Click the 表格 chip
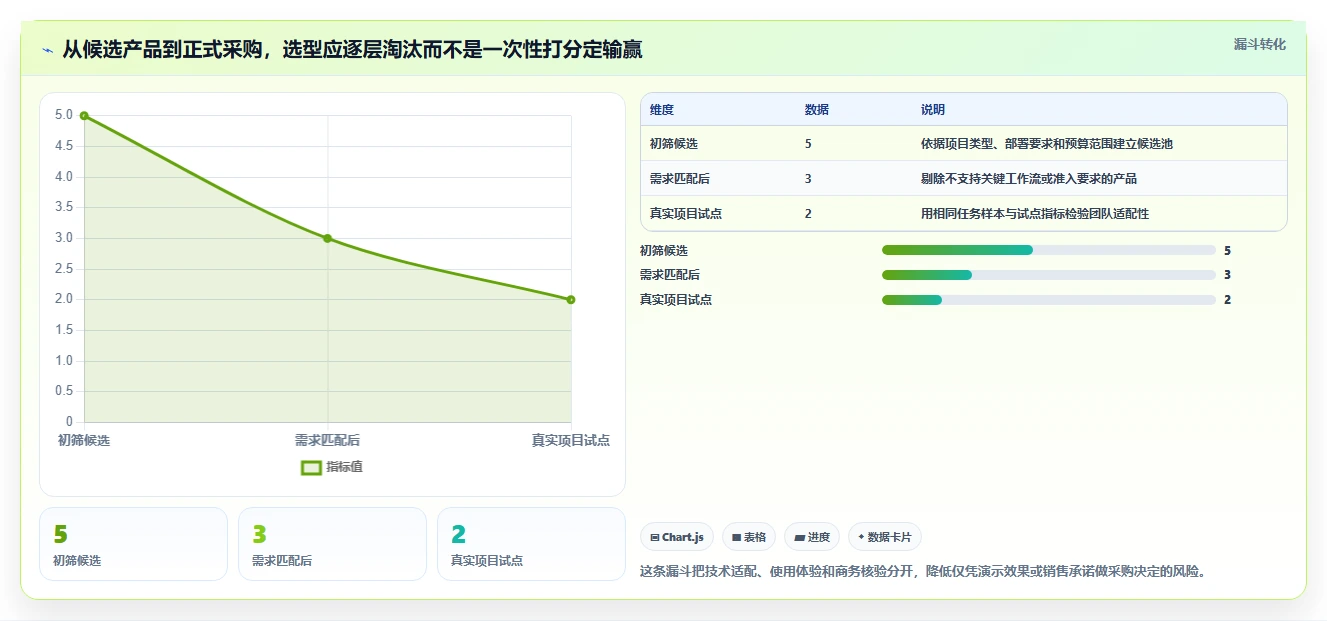This screenshot has width=1327, height=621. (749, 537)
